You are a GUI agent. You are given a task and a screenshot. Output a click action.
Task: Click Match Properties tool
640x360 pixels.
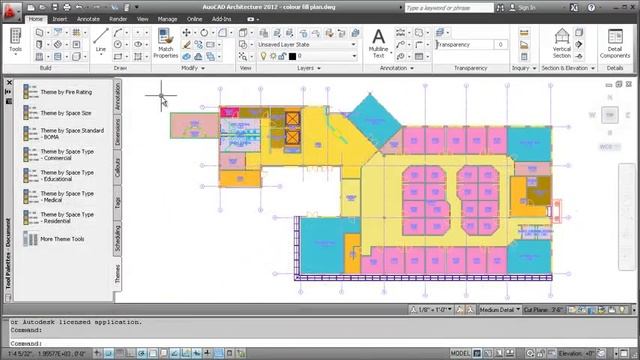tap(165, 43)
